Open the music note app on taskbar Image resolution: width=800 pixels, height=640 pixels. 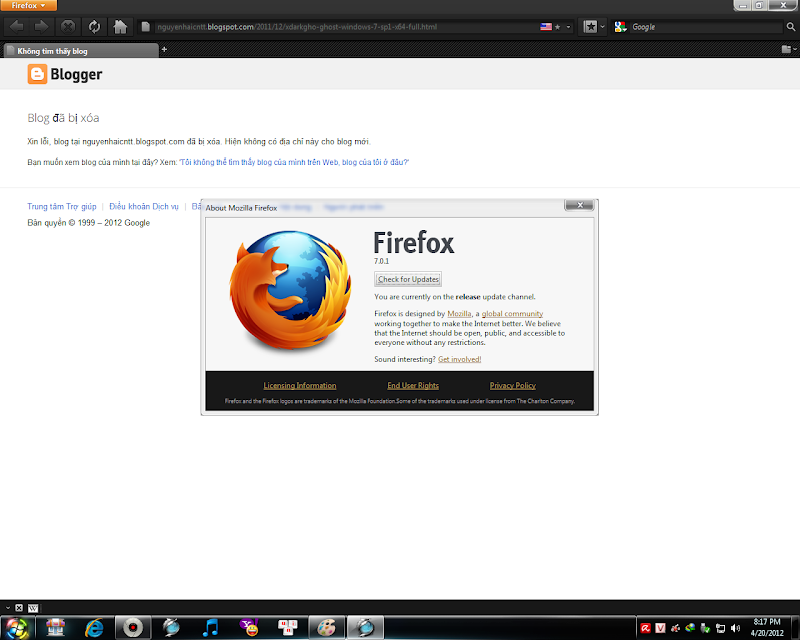(210, 628)
